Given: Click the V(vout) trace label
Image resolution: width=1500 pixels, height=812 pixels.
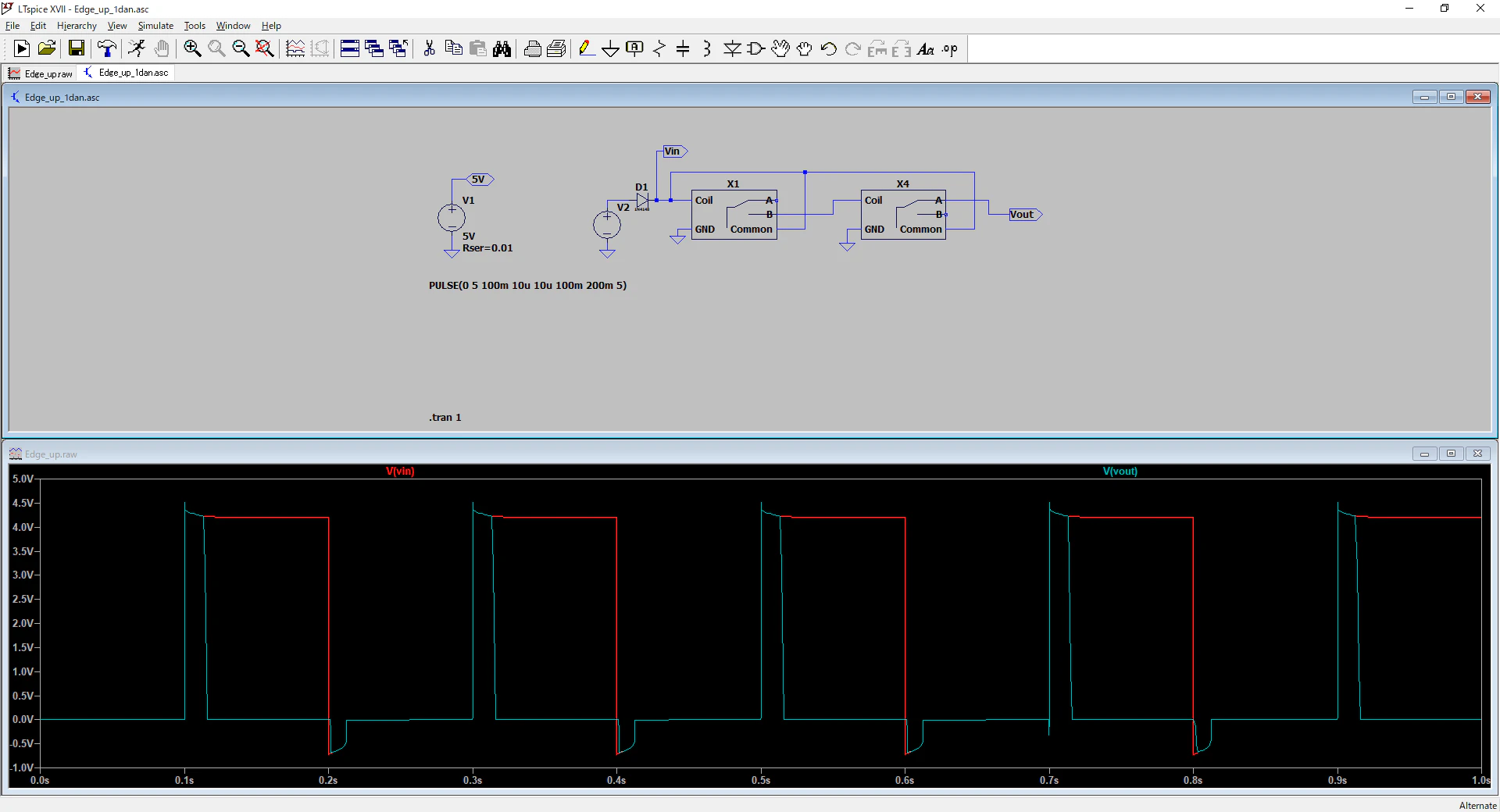Looking at the screenshot, I should 1120,472.
